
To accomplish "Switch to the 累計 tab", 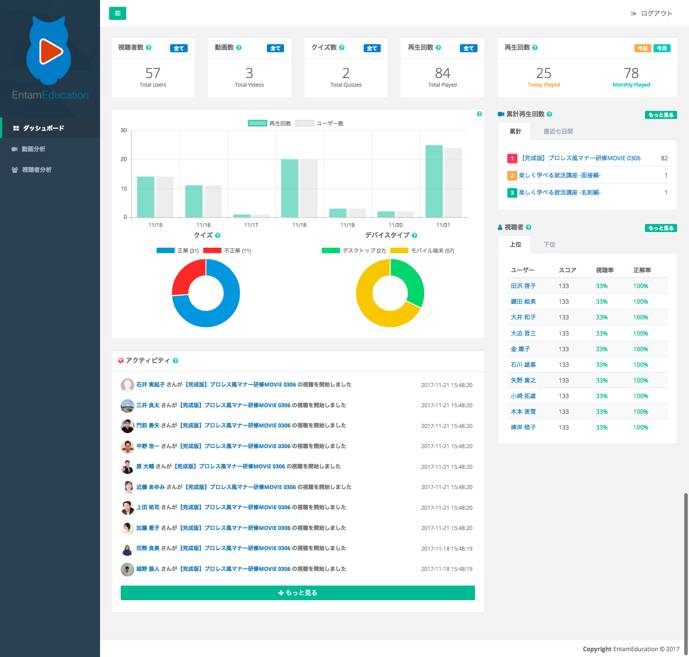I will pos(515,131).
